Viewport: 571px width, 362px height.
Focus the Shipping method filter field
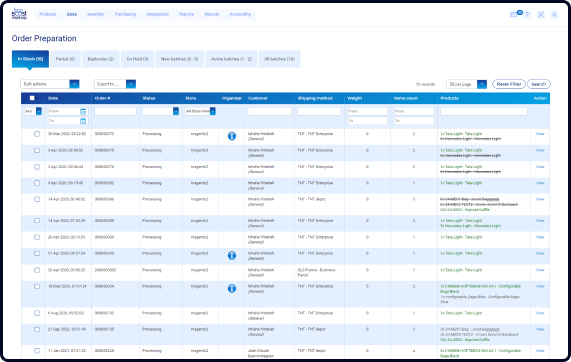319,111
